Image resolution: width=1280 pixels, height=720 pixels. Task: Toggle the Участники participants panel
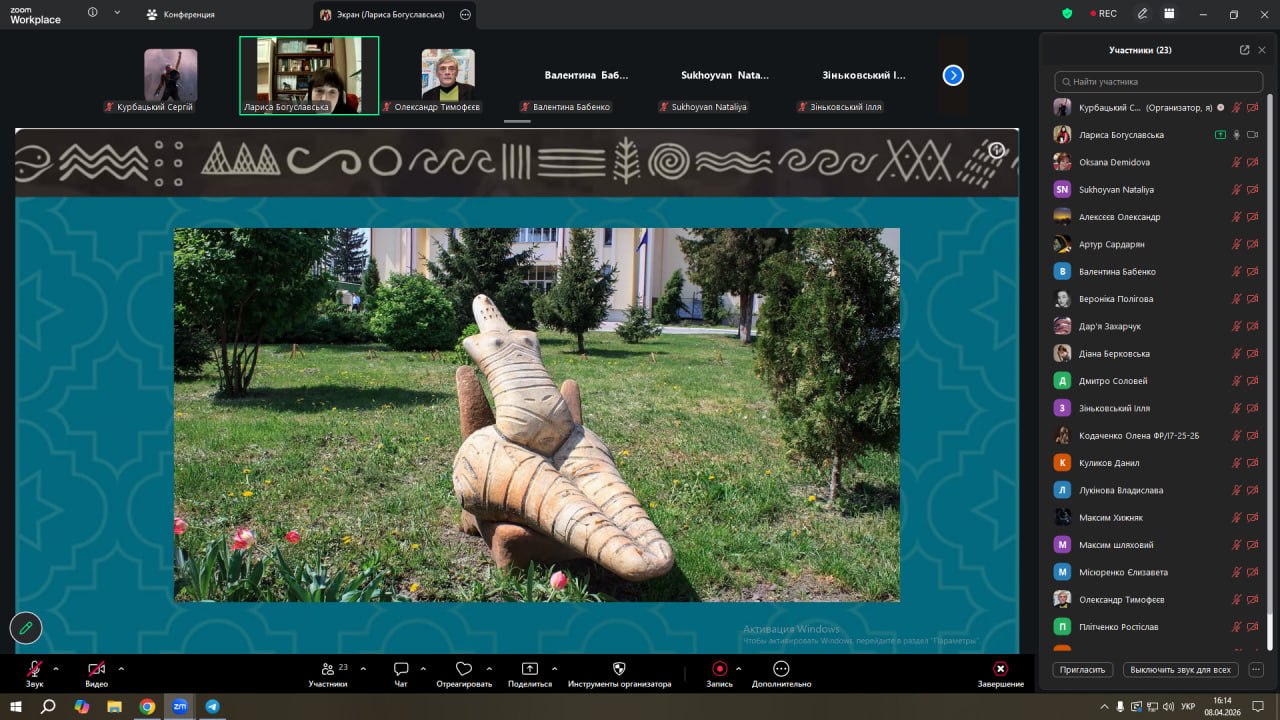click(x=328, y=669)
